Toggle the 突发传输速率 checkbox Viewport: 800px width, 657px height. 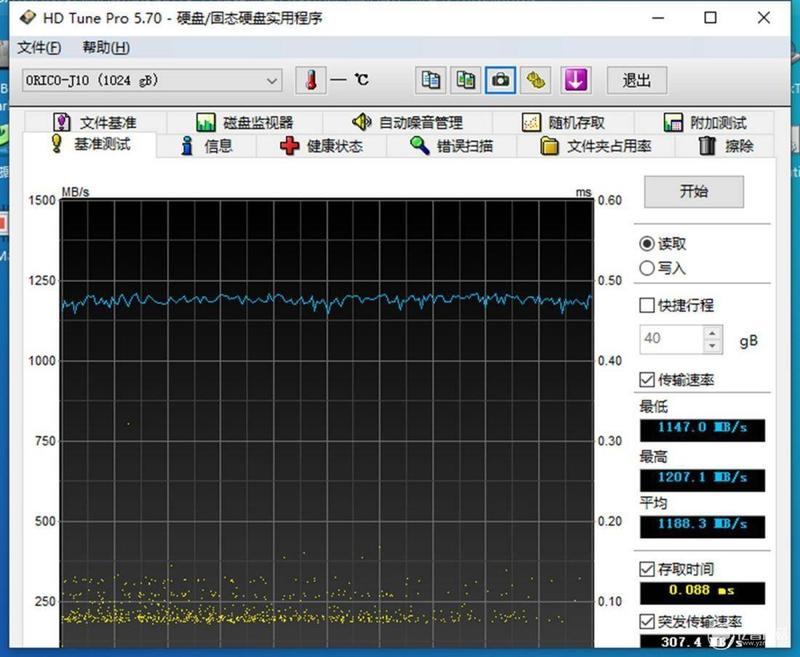647,622
